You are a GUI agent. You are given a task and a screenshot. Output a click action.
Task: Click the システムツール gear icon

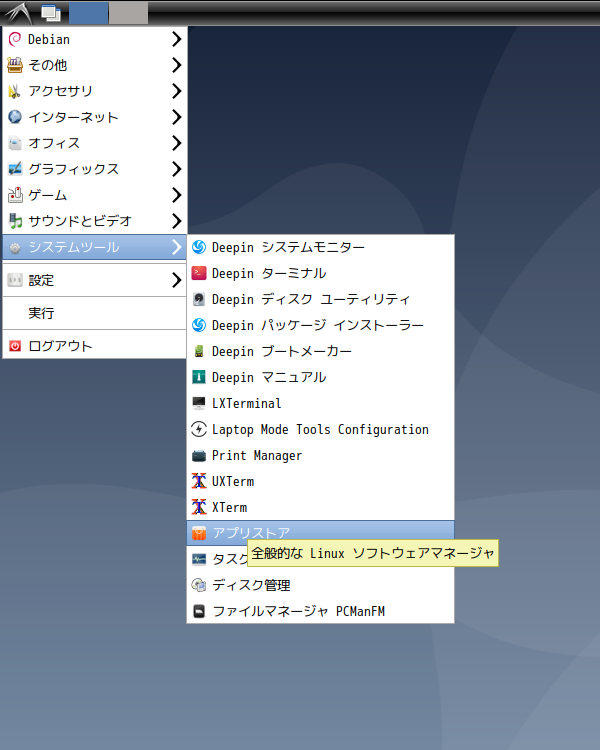[x=15, y=247]
